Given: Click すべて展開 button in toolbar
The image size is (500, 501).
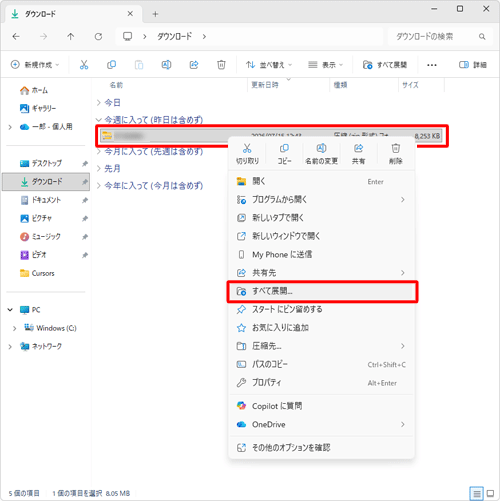Looking at the screenshot, I should (385, 65).
